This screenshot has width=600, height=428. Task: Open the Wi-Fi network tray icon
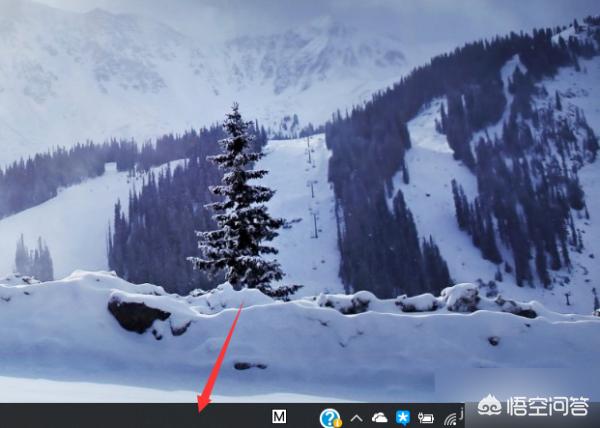point(450,418)
